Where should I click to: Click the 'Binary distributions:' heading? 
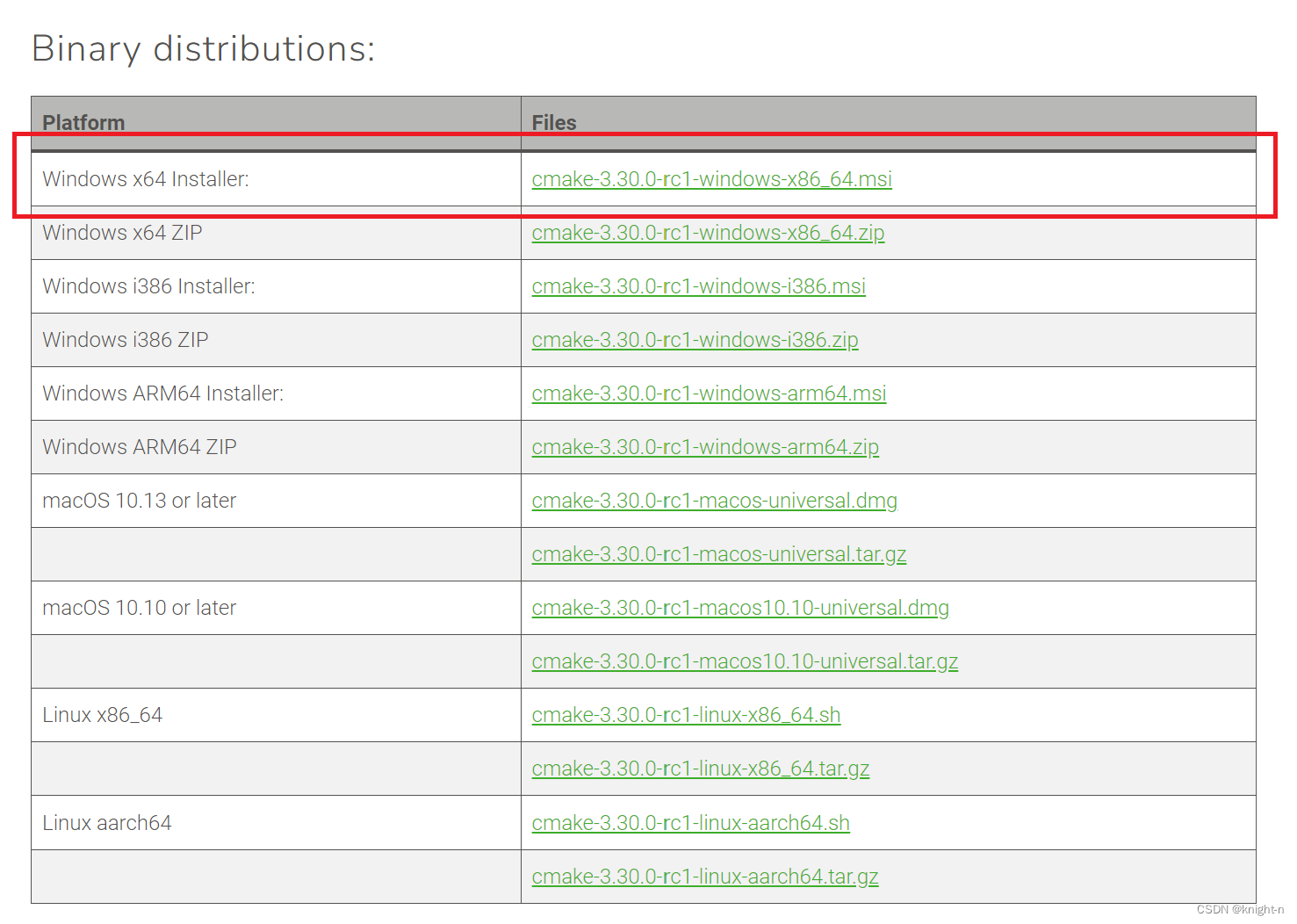tap(204, 49)
